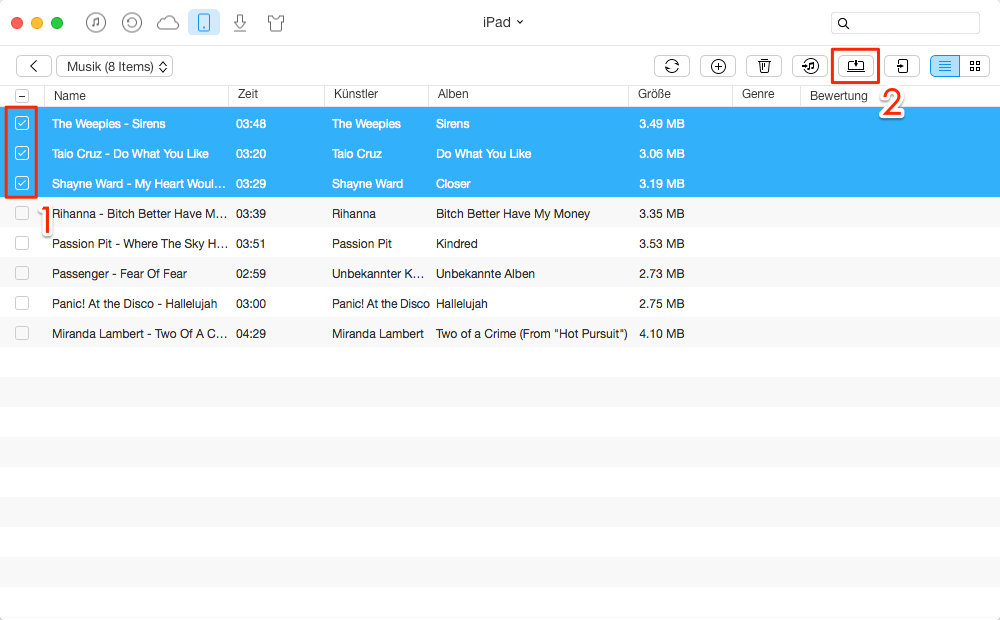Sort by Name column header
Screen dimensions: 1000x620
[x=136, y=96]
